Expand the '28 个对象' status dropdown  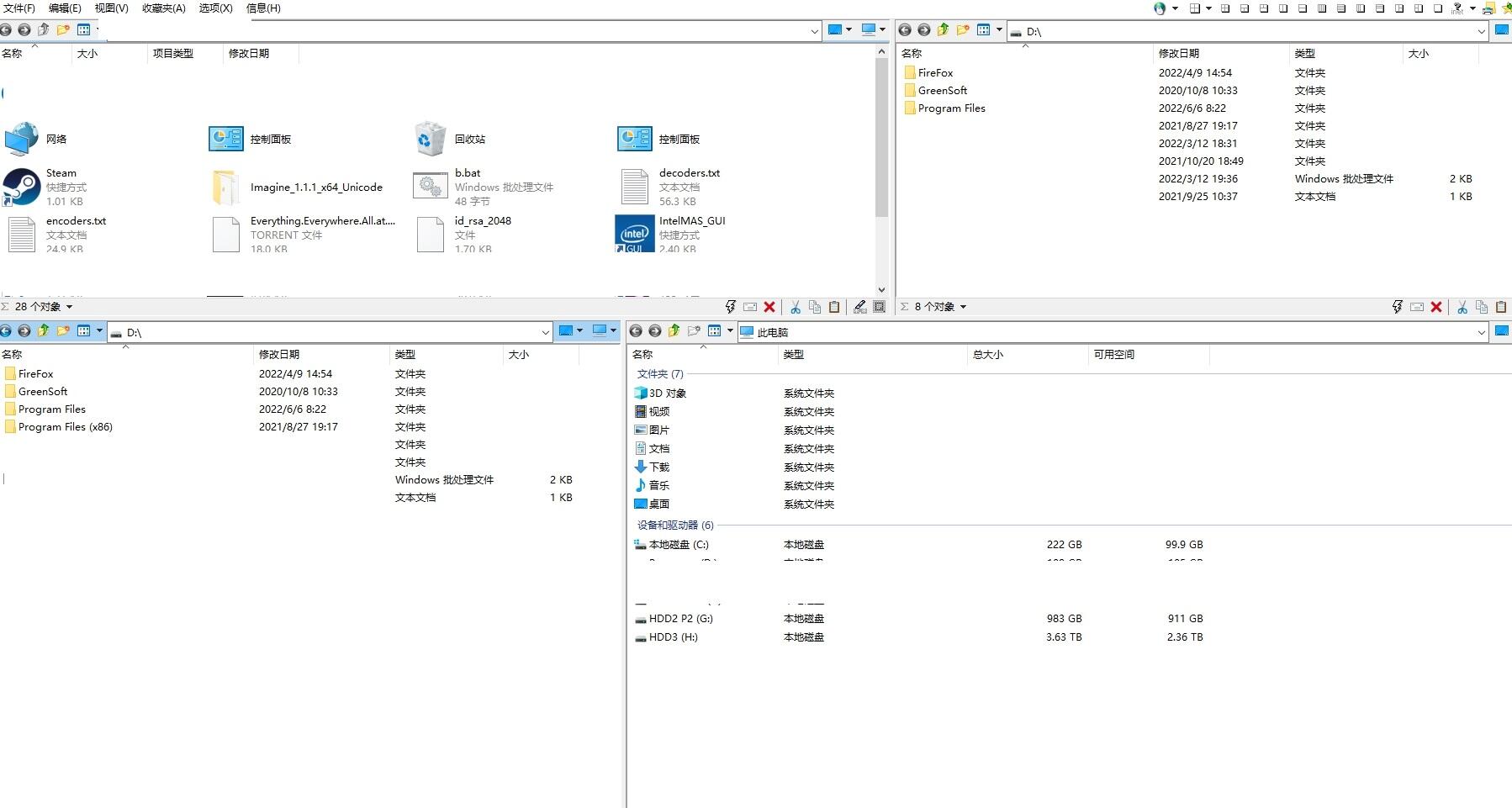click(x=69, y=307)
